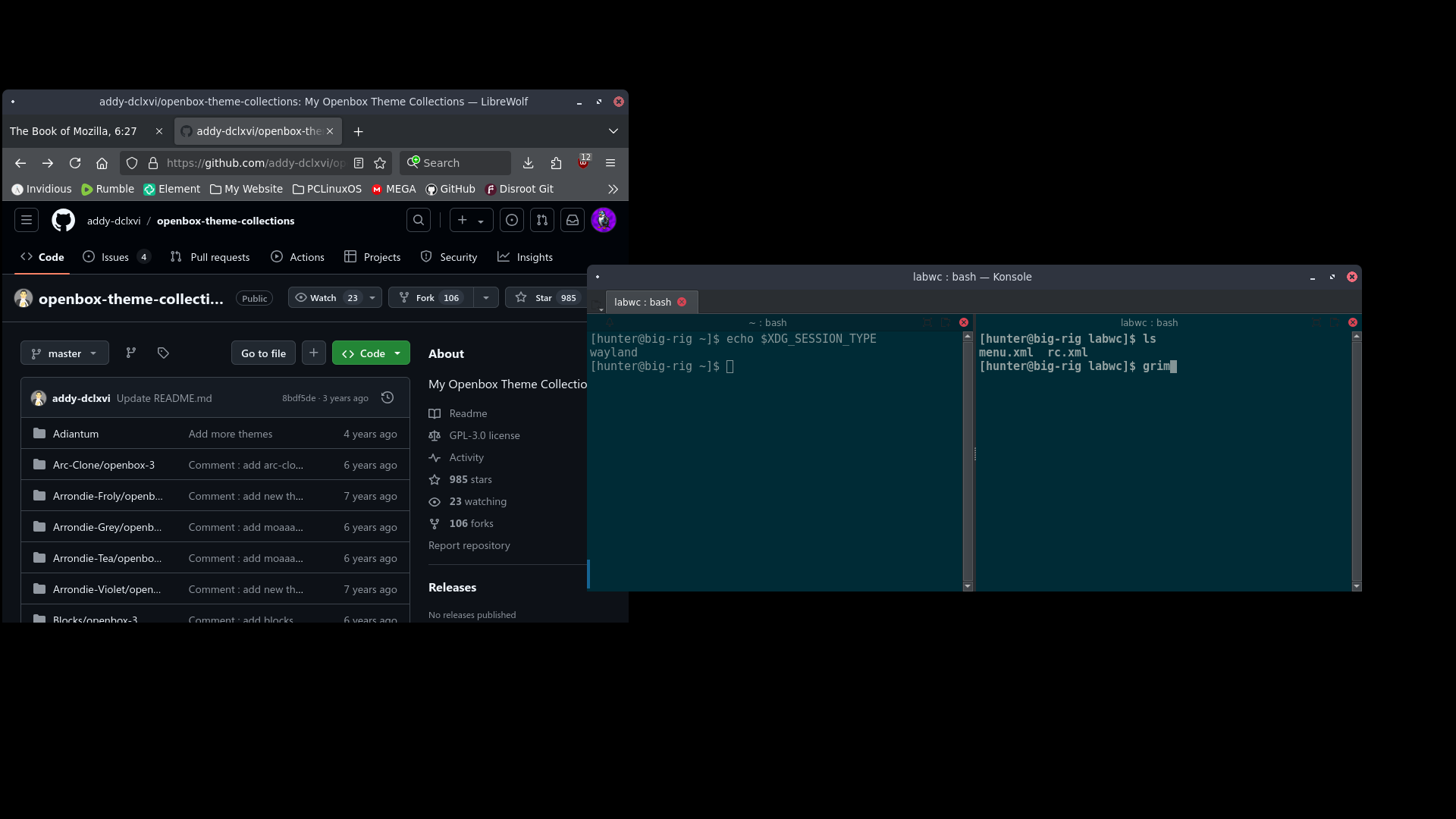Toggle reader view in the address bar
The height and width of the screenshot is (819, 1456).
pos(359,163)
